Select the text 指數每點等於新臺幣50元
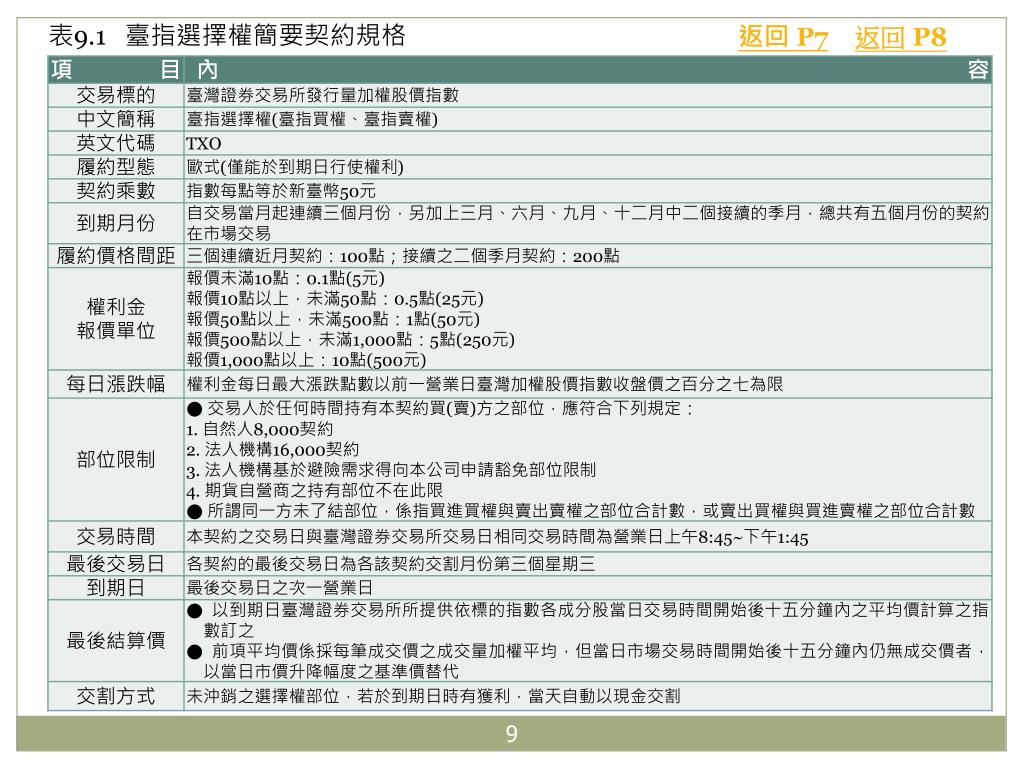The width and height of the screenshot is (1024, 768). point(281,191)
